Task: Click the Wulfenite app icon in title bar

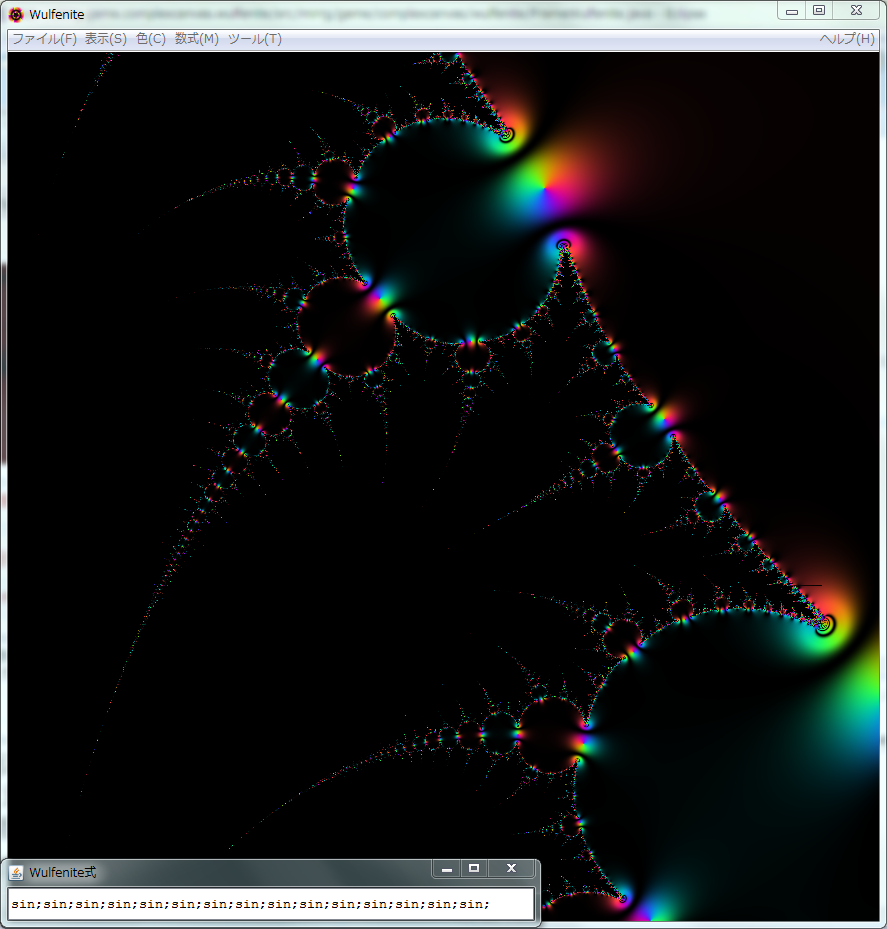Action: tap(16, 14)
